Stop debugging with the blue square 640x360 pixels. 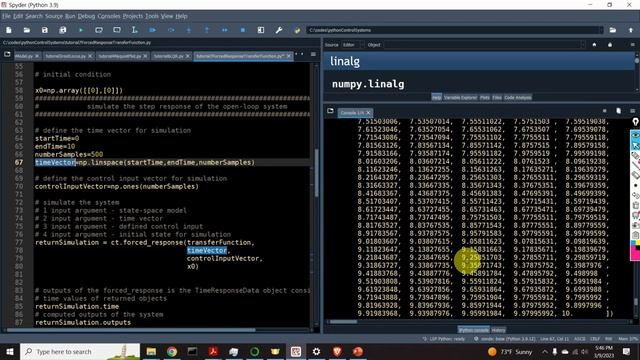242,30
